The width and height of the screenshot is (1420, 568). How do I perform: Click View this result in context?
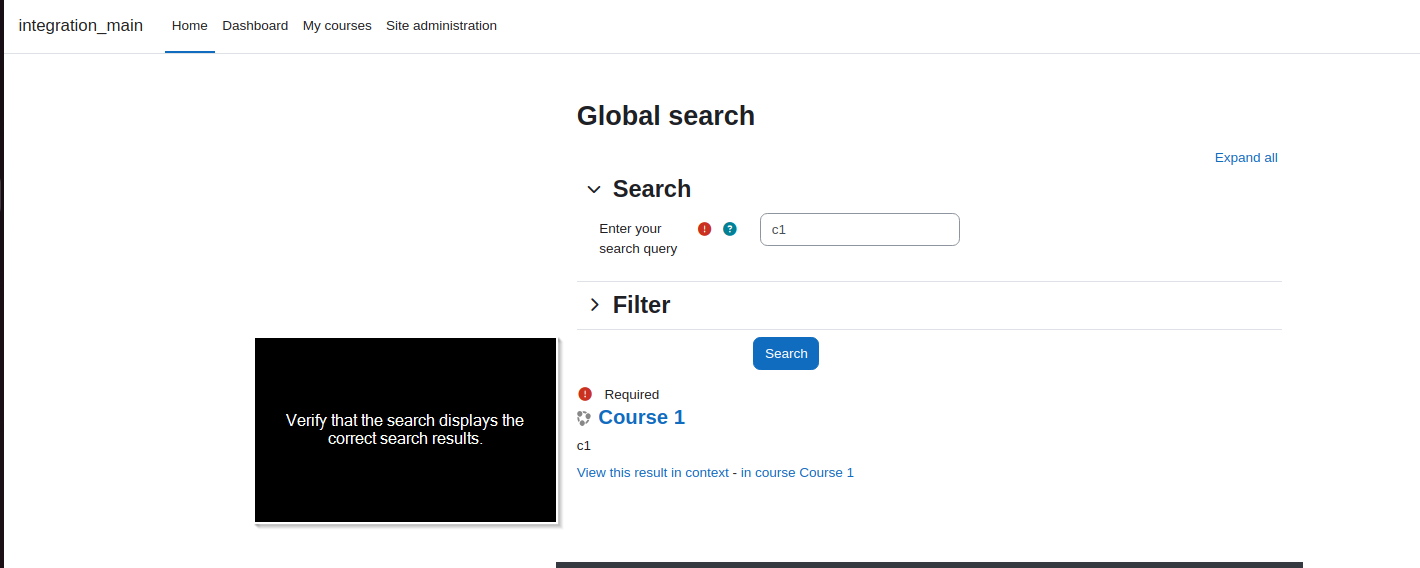(653, 473)
